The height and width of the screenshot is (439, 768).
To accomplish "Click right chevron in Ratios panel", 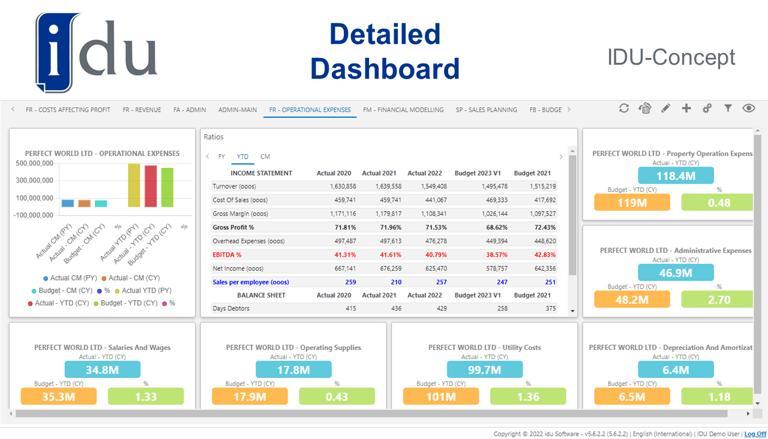I will tap(561, 157).
